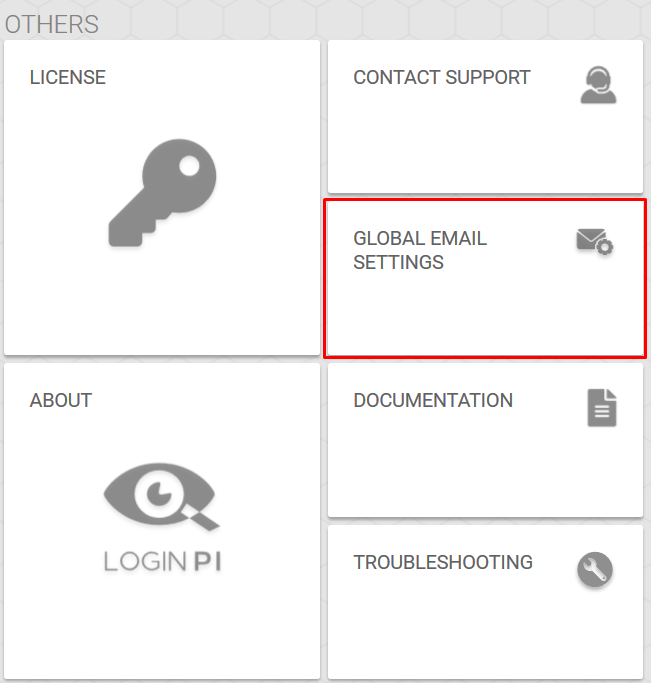The image size is (651, 683).
Task: Open GLOBAL EMAIL SETTINGS label
Action: pyautogui.click(x=420, y=250)
